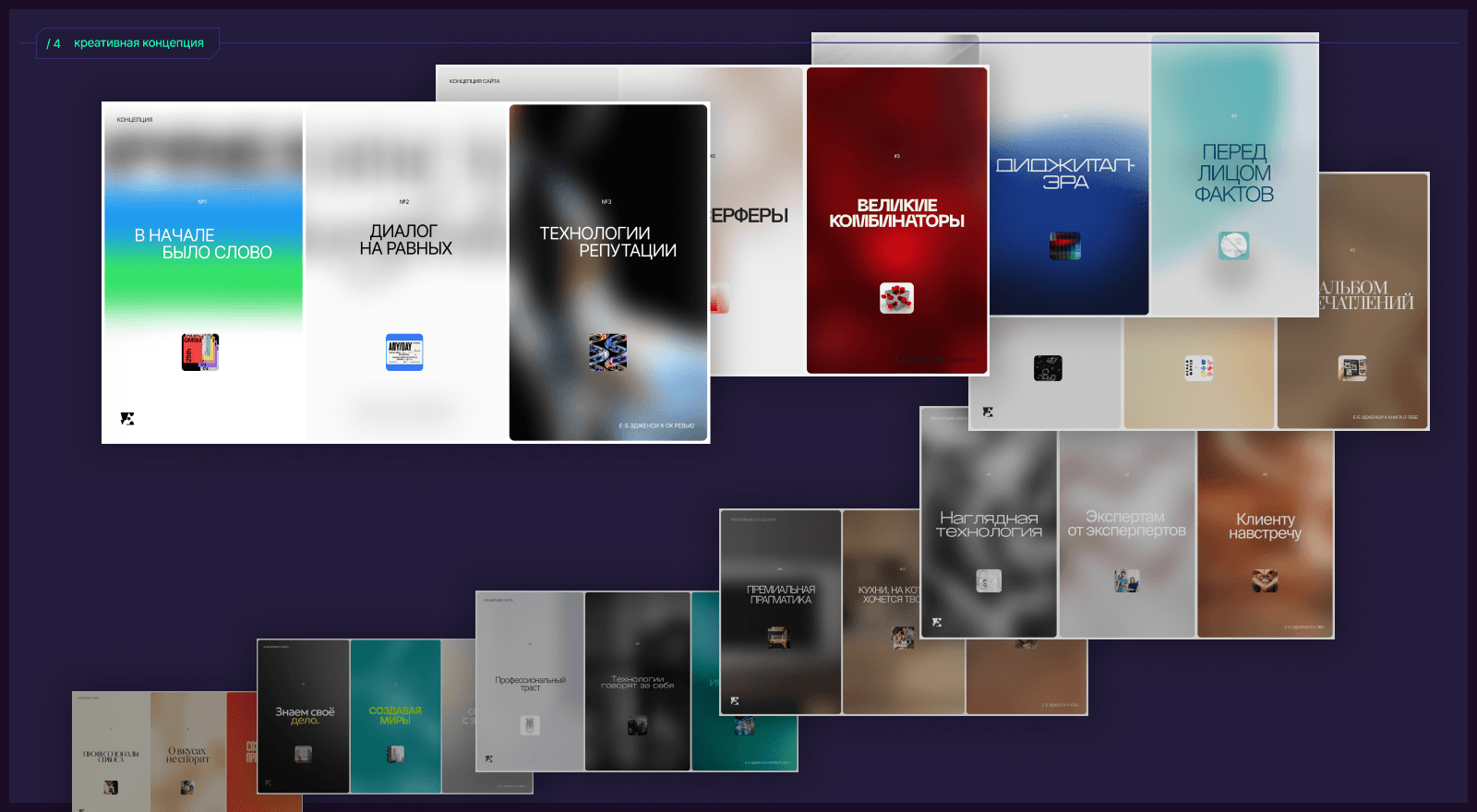Click the colorful shapes icon on the beige card
Screen dimensions: 1477x812
[x=1199, y=368]
